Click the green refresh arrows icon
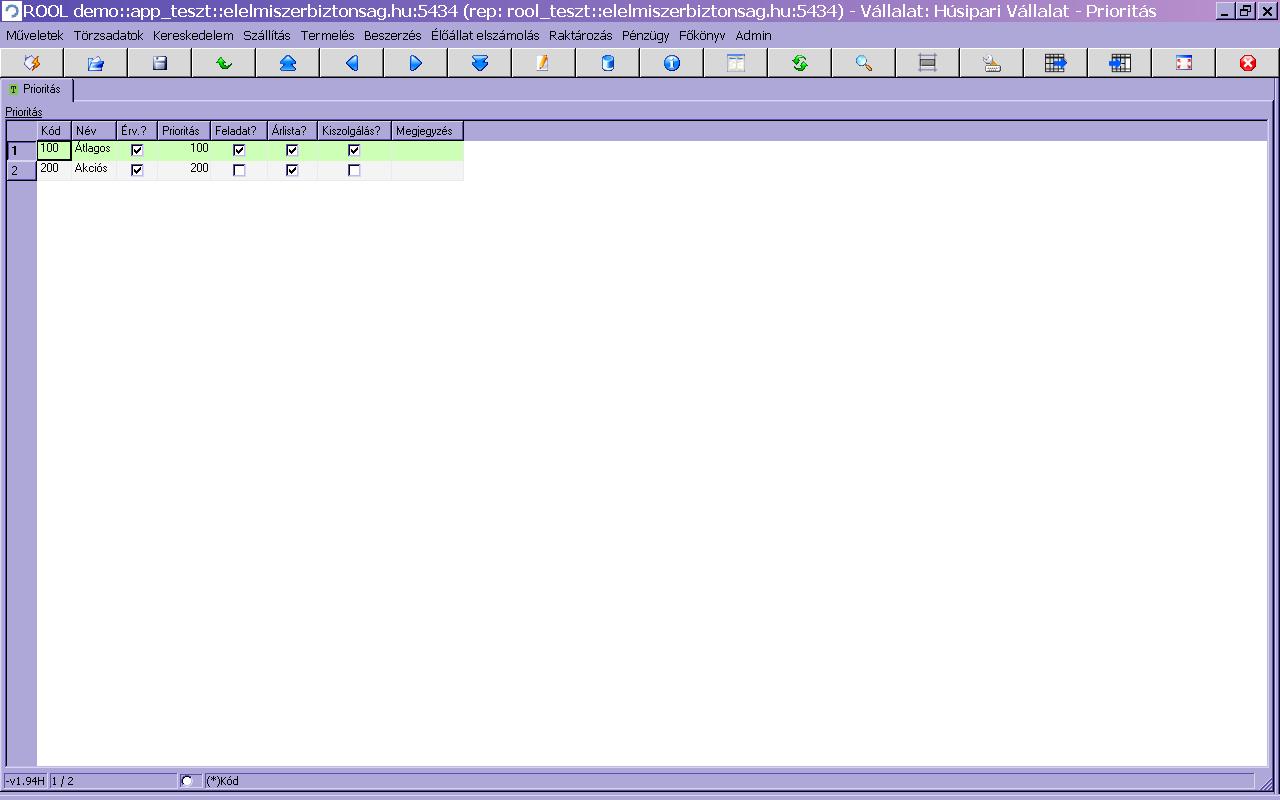 800,63
